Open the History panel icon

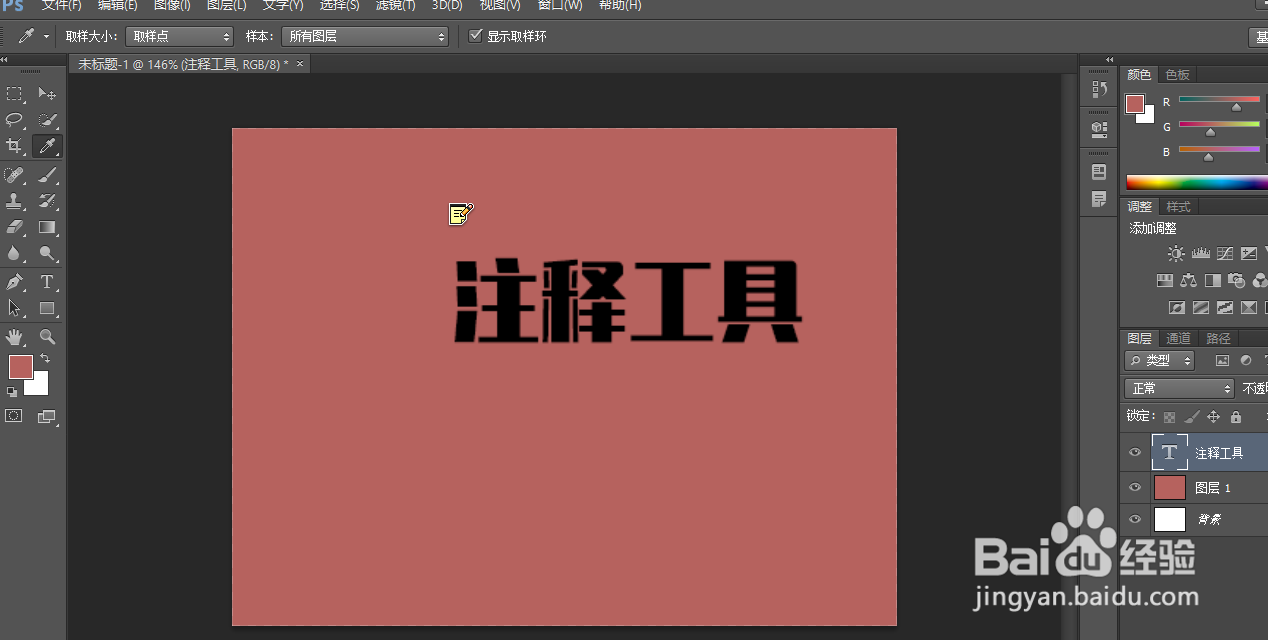click(x=1099, y=89)
